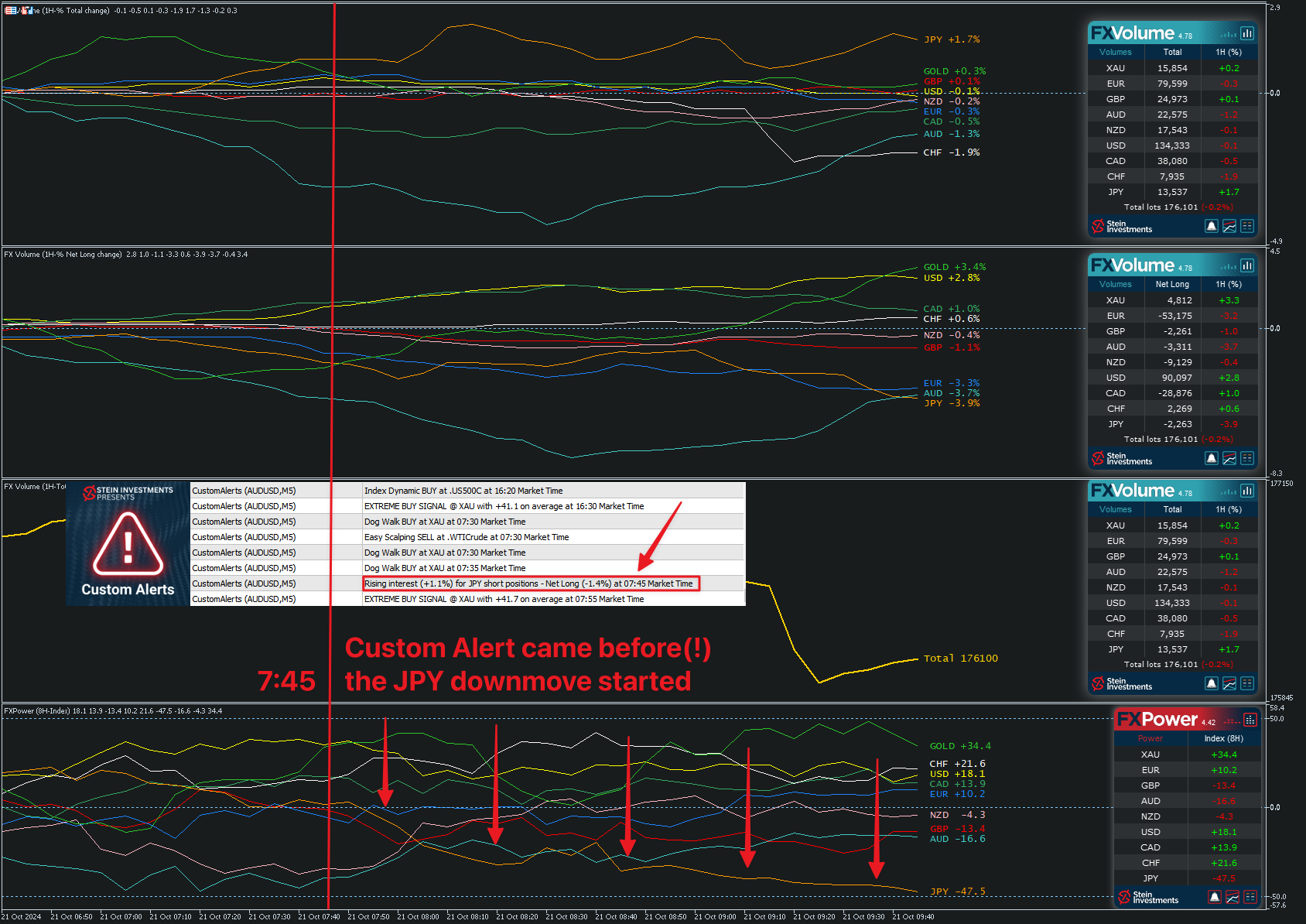Click dotted-bars icon in FXPower panel header
The height and width of the screenshot is (924, 1306).
tap(1250, 720)
